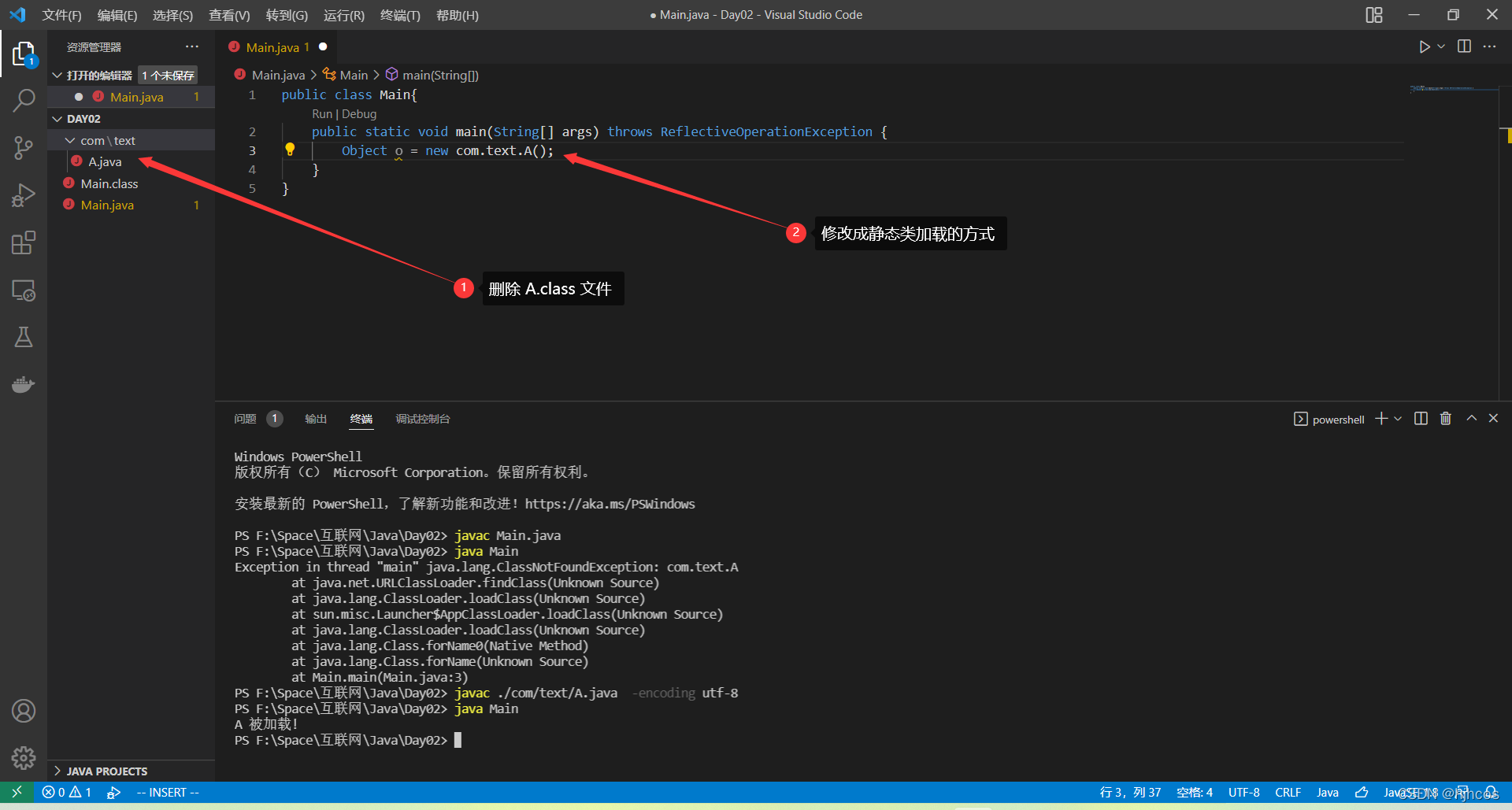Kill the terminal with the trash icon
Viewport: 1512px width, 810px height.
pos(1446,419)
